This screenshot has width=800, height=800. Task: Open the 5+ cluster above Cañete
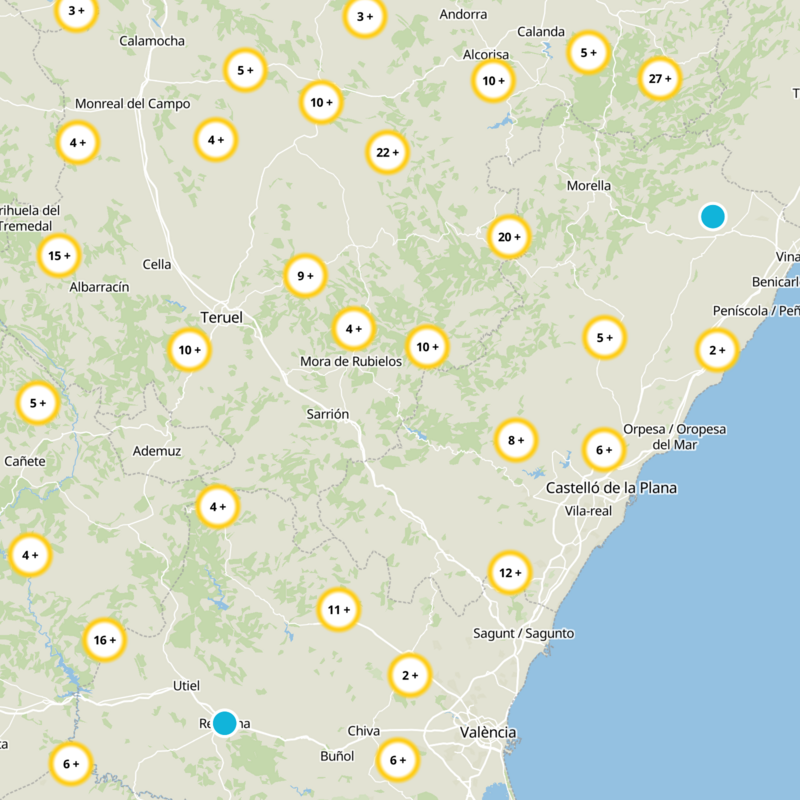coord(38,403)
